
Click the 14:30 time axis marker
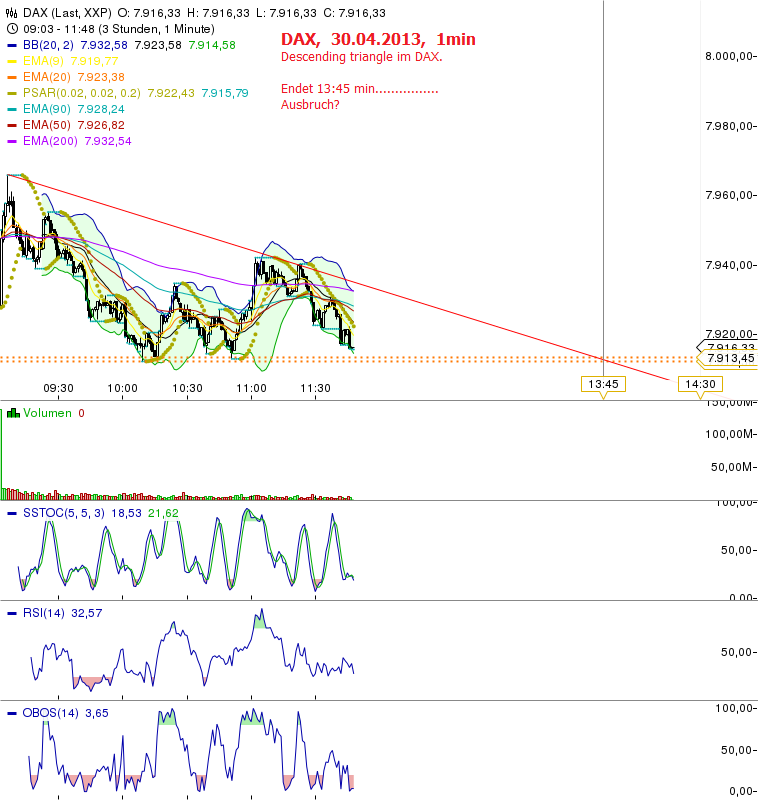pos(700,384)
